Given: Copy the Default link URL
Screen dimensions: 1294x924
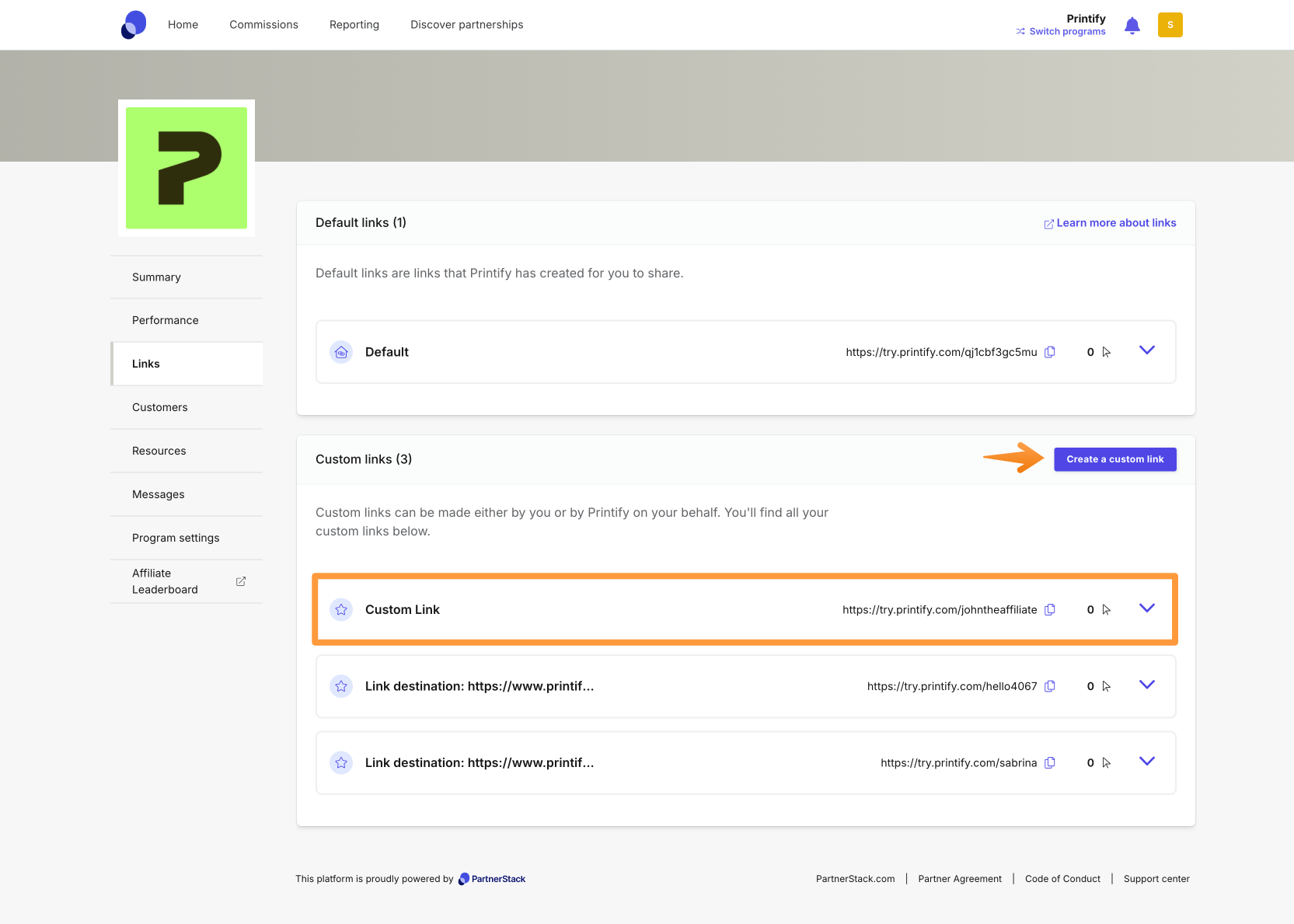Looking at the screenshot, I should point(1050,352).
